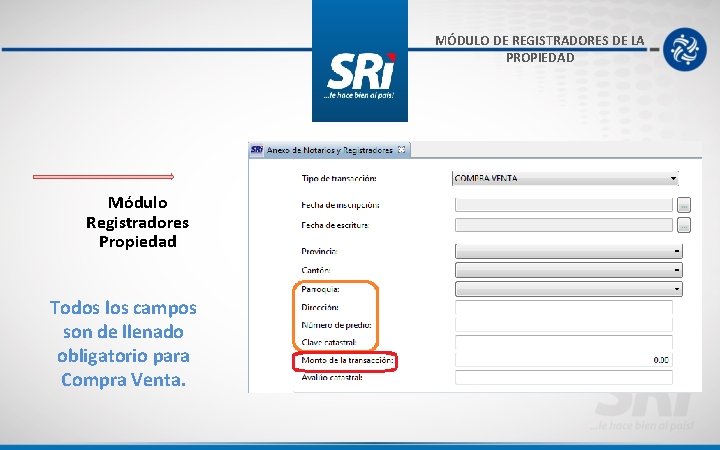The image size is (720, 450).
Task: Click the Clave catastral input field
Action: 564,342
